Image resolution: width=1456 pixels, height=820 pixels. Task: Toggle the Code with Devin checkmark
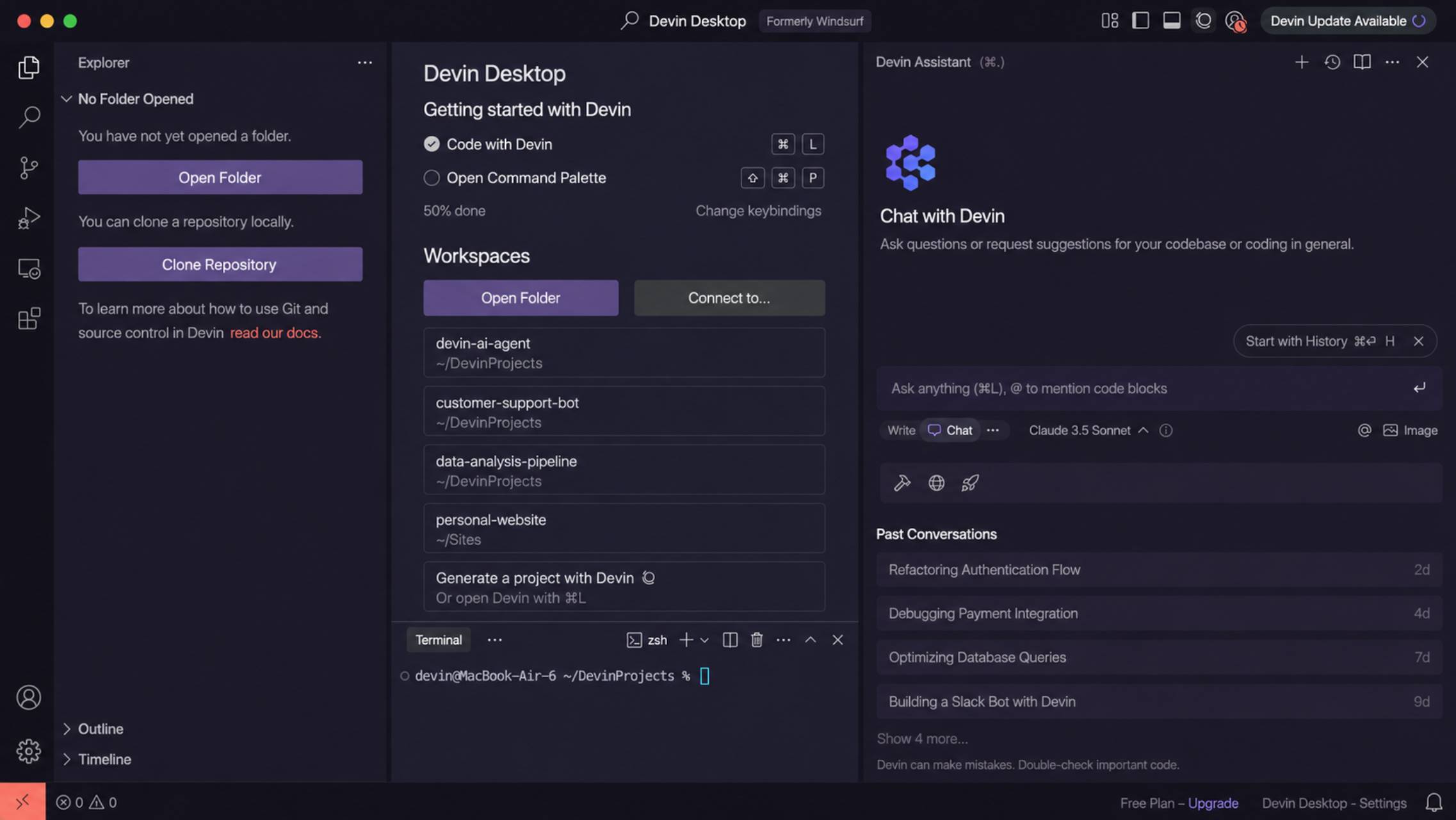click(x=432, y=144)
